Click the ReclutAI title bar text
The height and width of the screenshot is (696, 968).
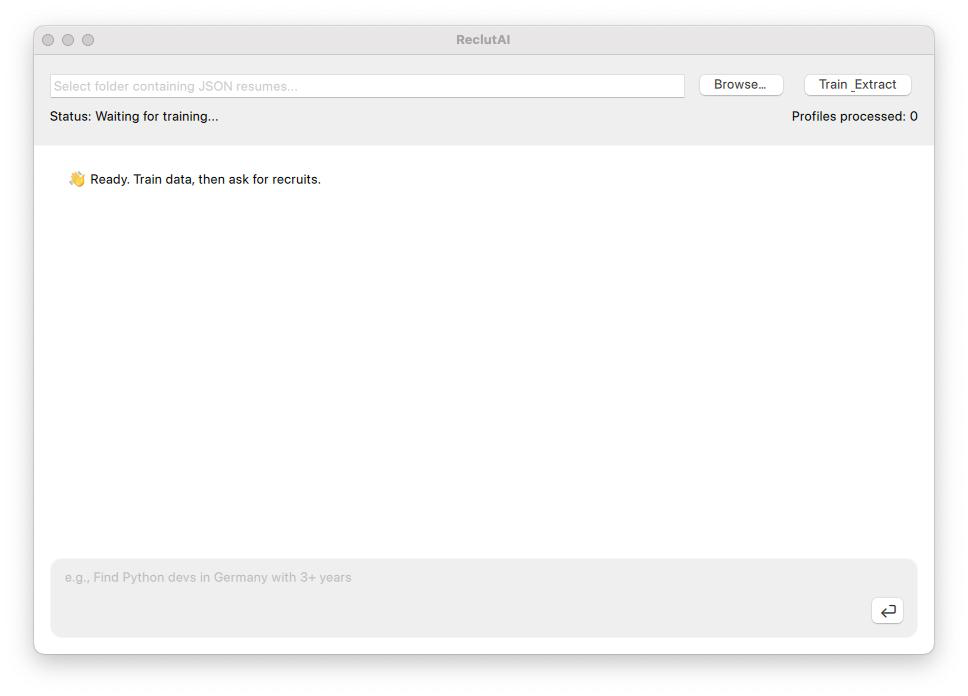pos(483,40)
